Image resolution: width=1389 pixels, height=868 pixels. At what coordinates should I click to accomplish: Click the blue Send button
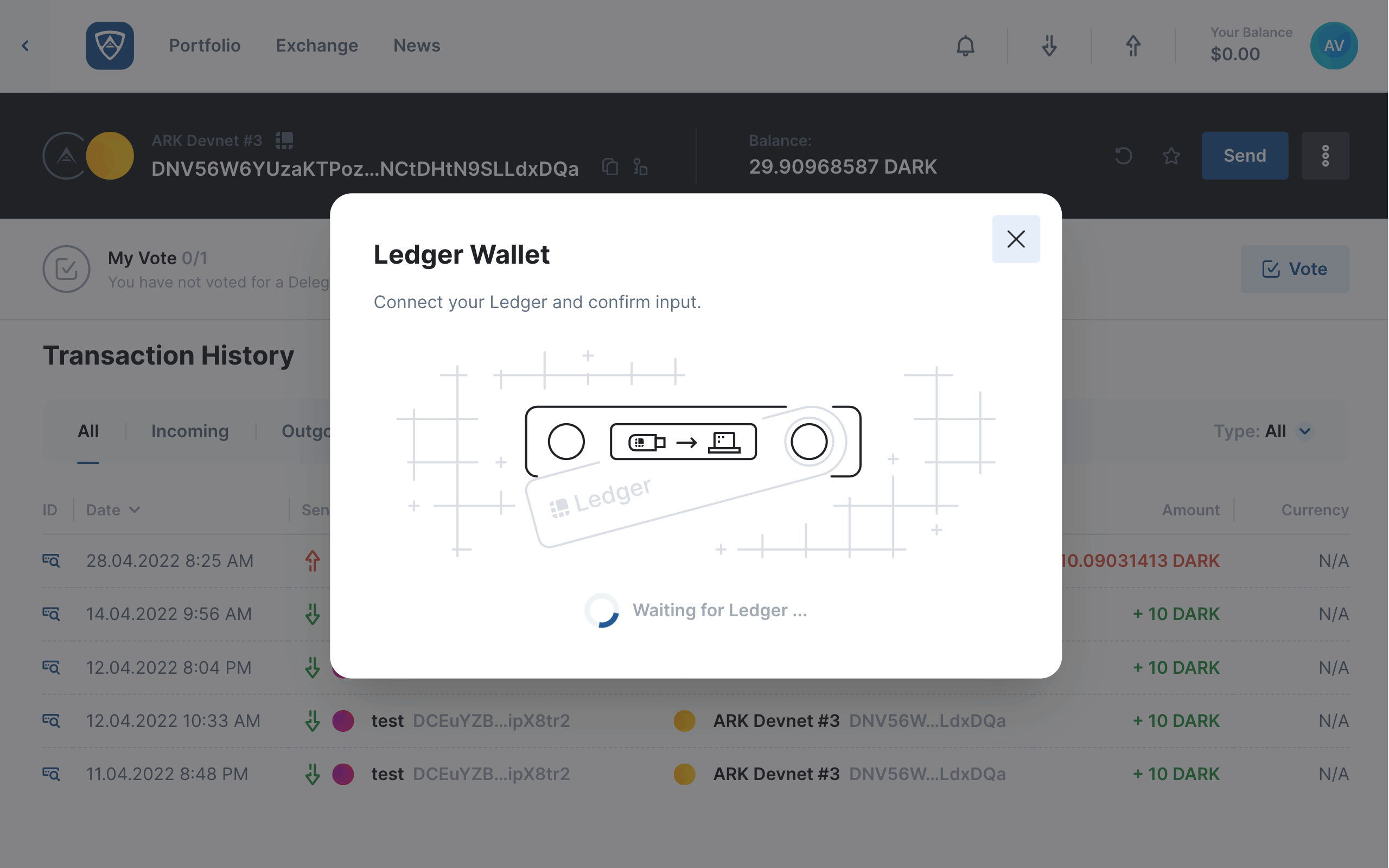pyautogui.click(x=1244, y=156)
